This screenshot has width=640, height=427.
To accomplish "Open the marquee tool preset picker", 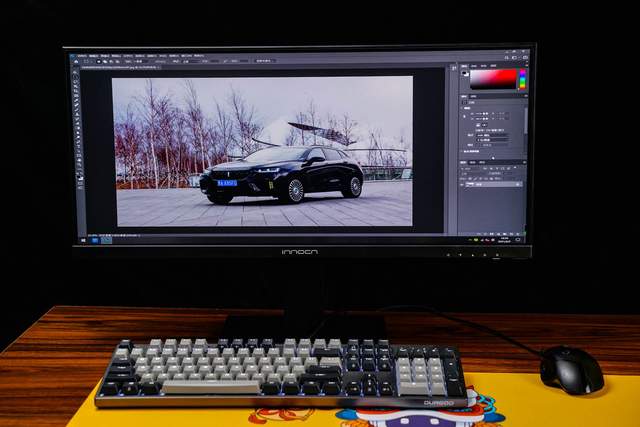I will (x=87, y=61).
